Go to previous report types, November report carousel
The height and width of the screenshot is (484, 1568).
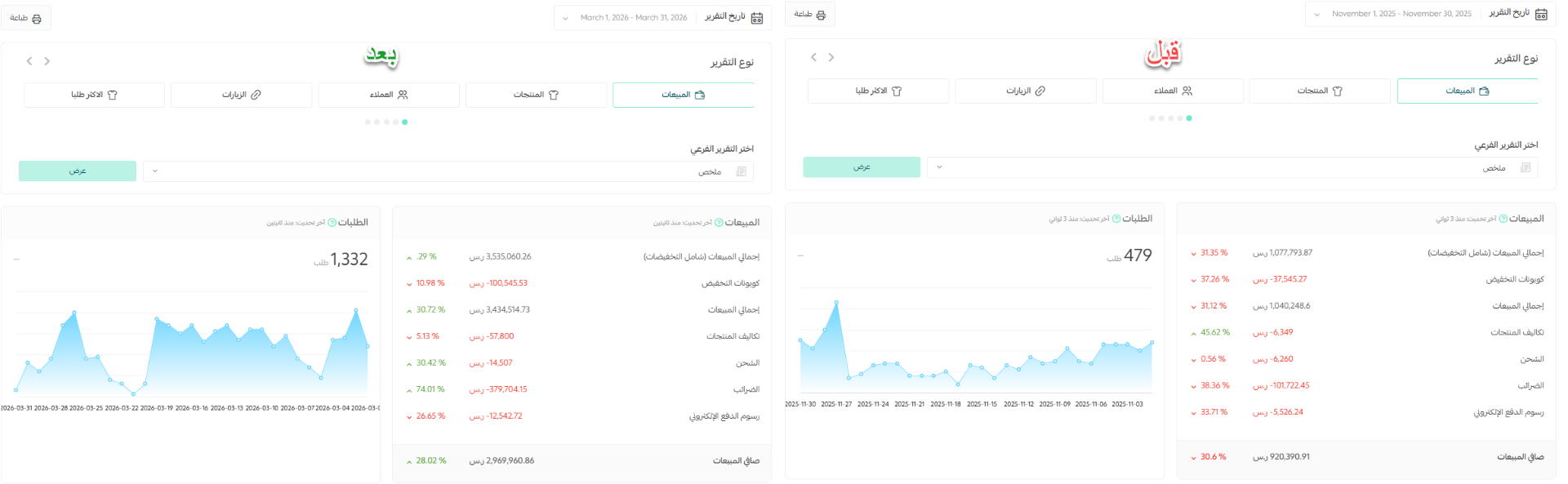pos(831,57)
